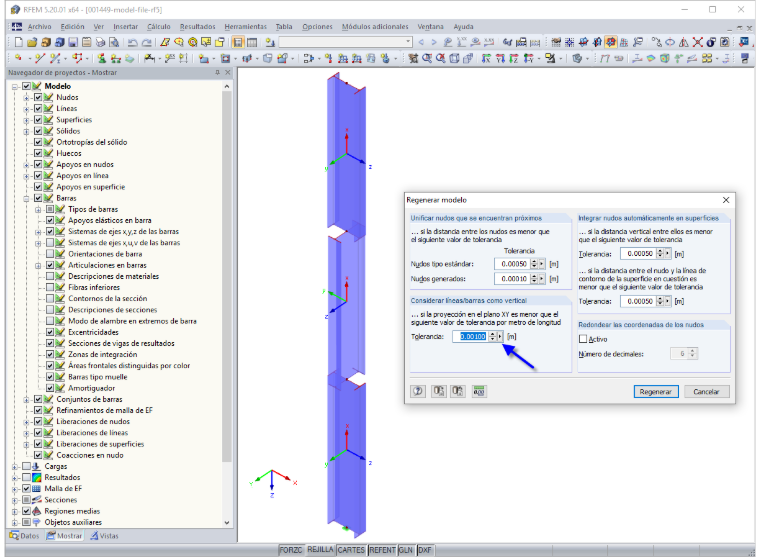Click the New model icon

(x=18, y=42)
